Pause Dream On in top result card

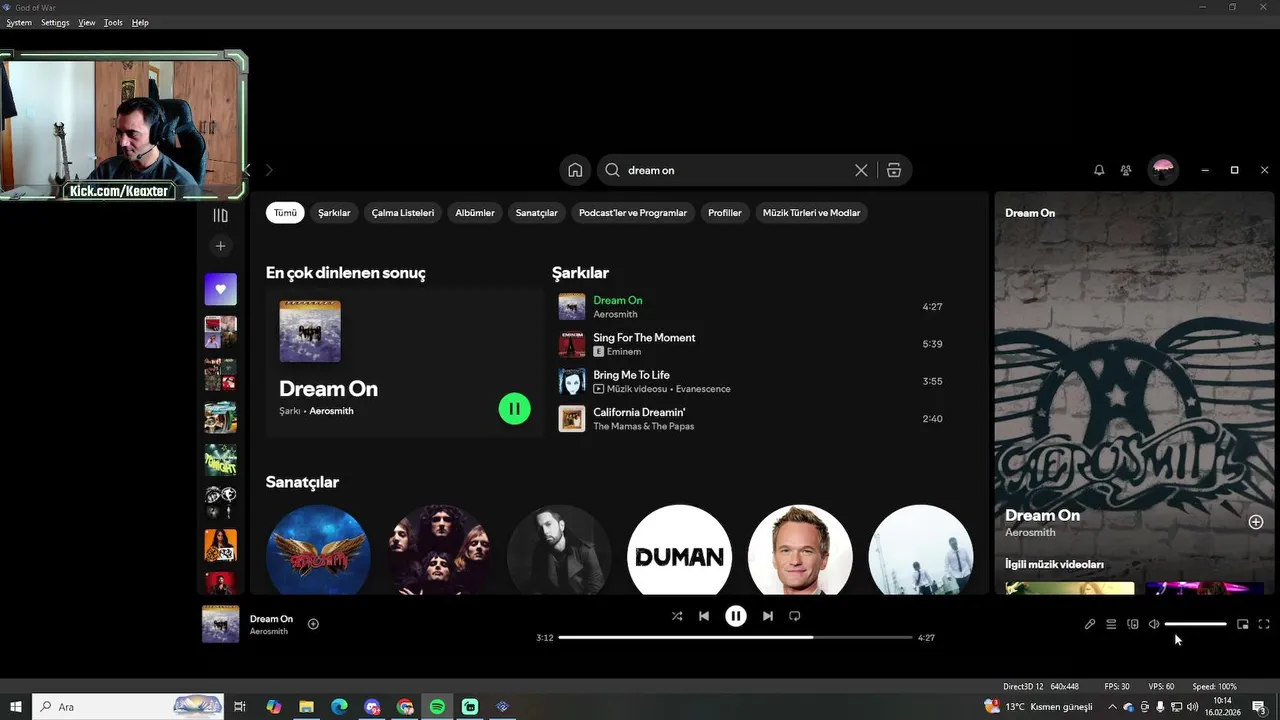[514, 408]
